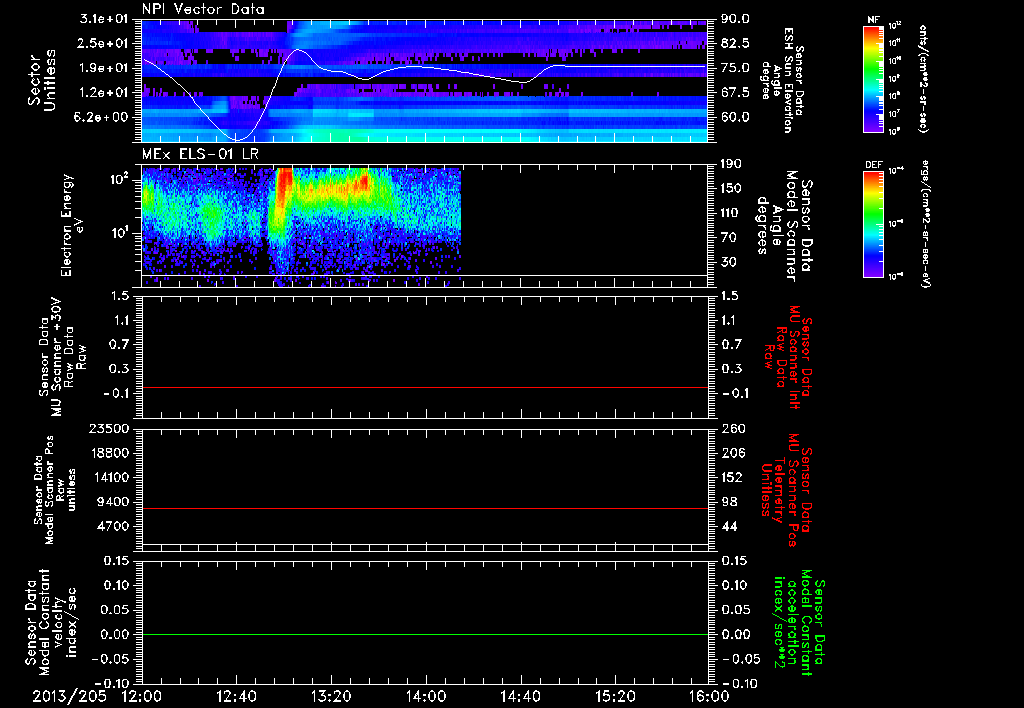Image resolution: width=1024 pixels, height=708 pixels.
Task: Click the 82.5 sun elevation tick label
Action: click(735, 43)
